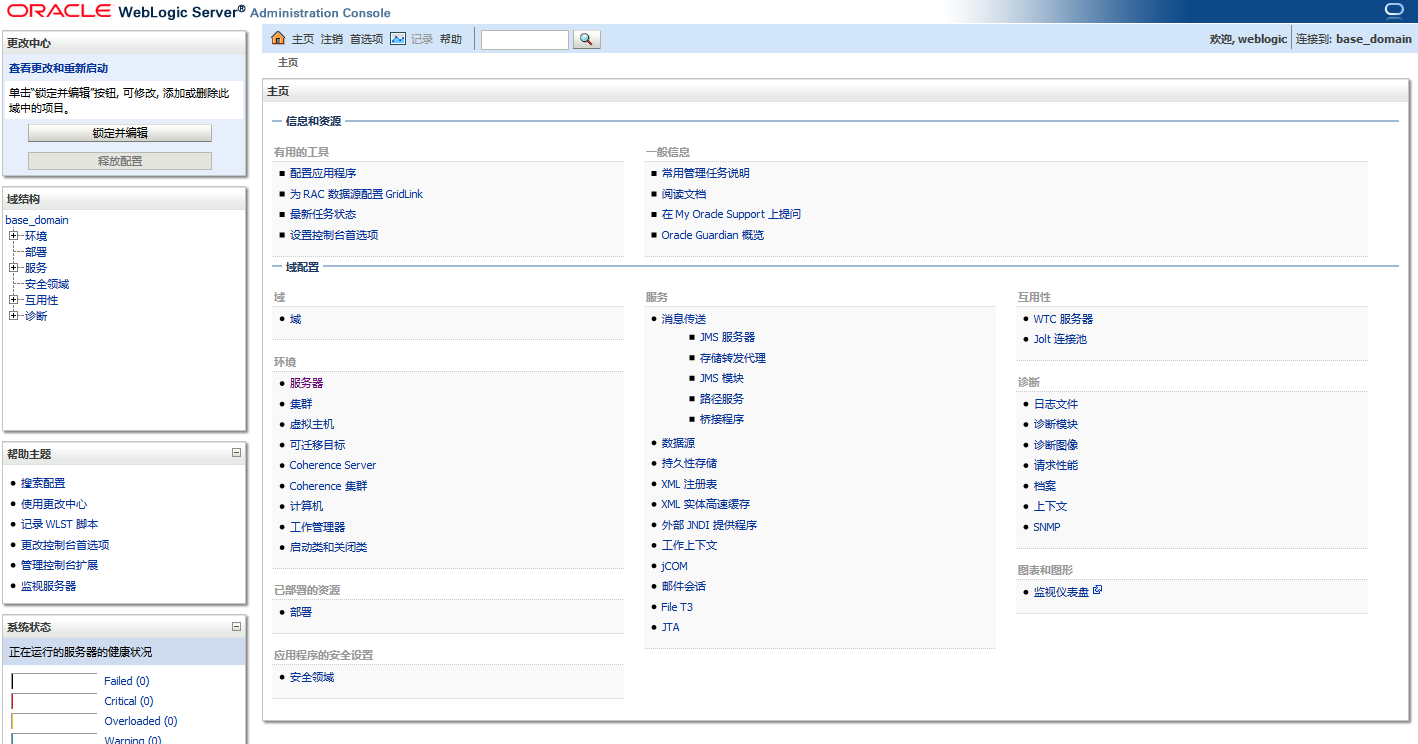Open the 持久性存储 link

tap(689, 463)
